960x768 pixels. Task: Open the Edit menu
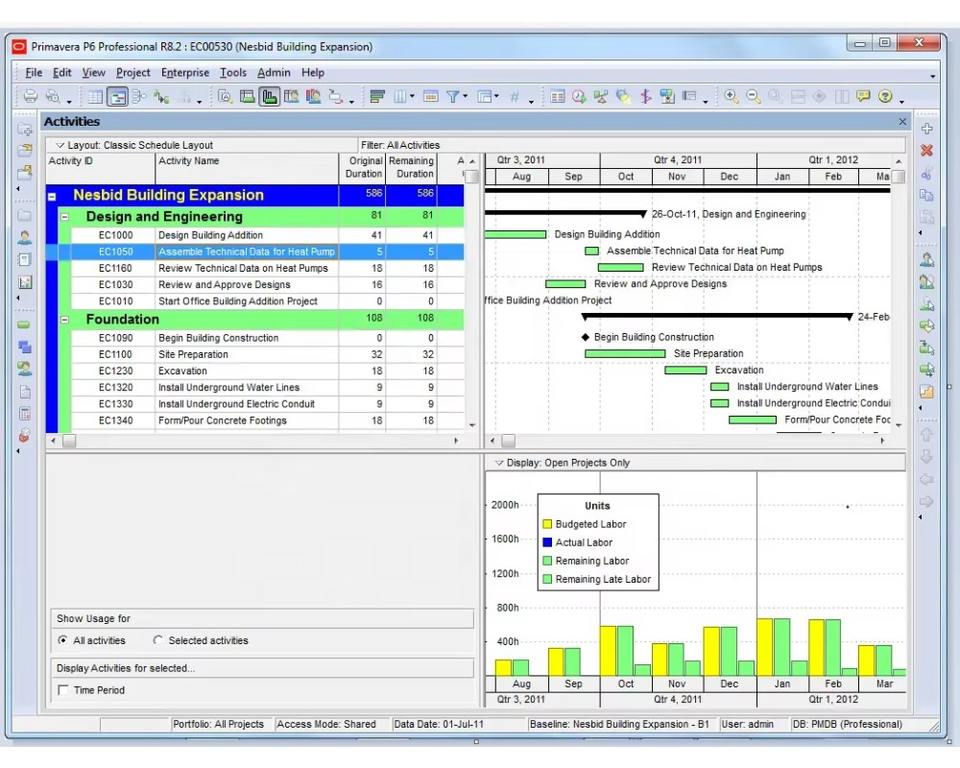pyautogui.click(x=62, y=72)
